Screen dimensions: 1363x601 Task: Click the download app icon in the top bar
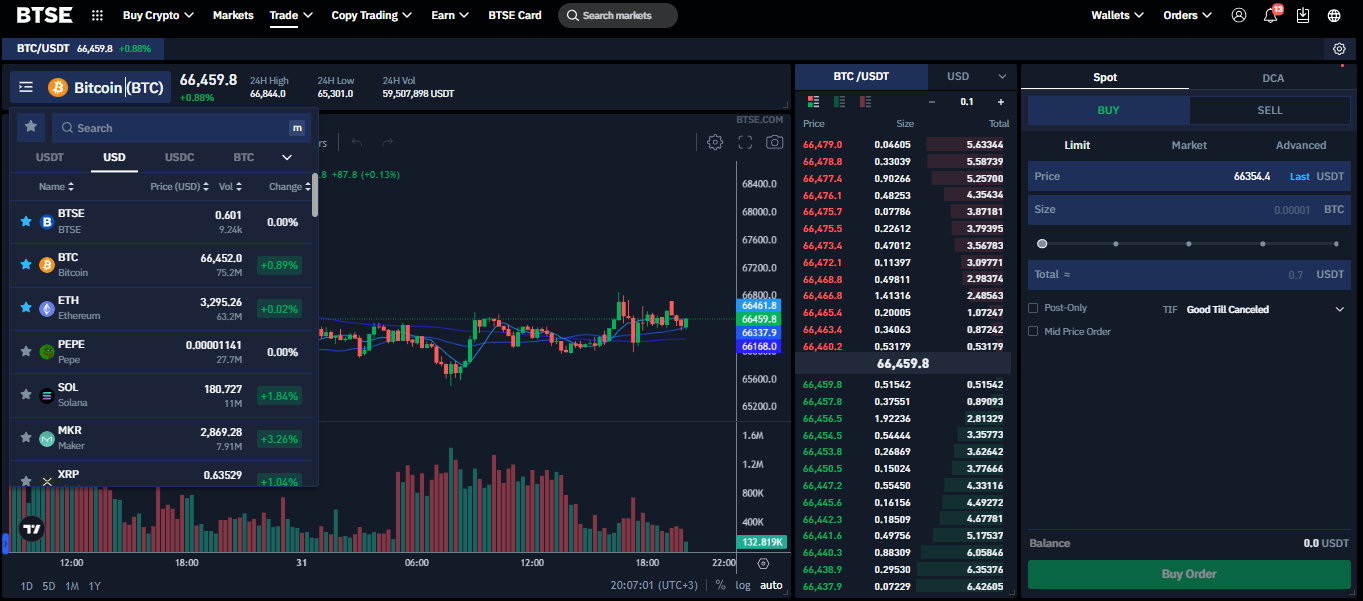pyautogui.click(x=1302, y=15)
